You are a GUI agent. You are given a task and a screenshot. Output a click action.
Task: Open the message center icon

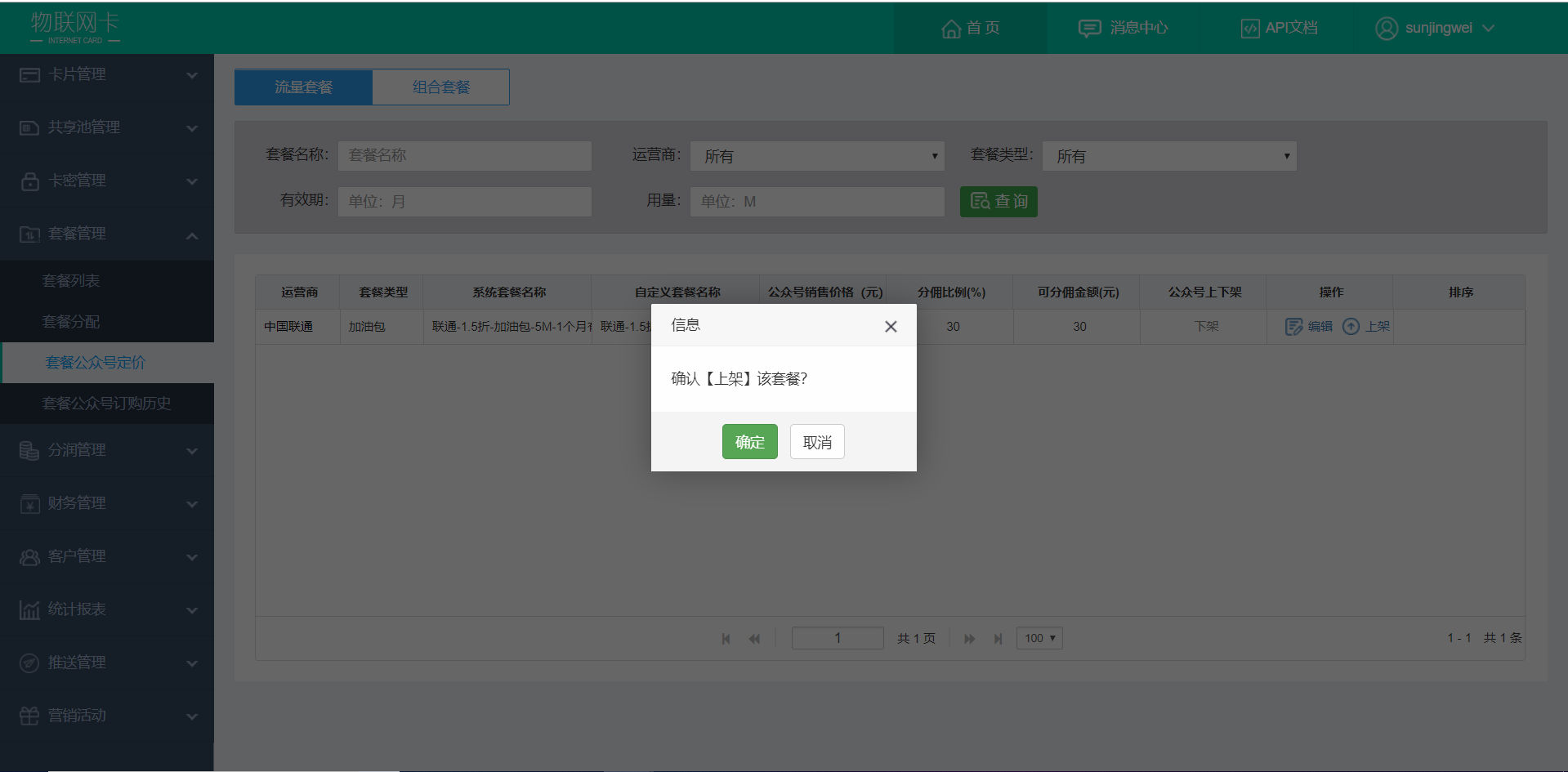pyautogui.click(x=1089, y=29)
